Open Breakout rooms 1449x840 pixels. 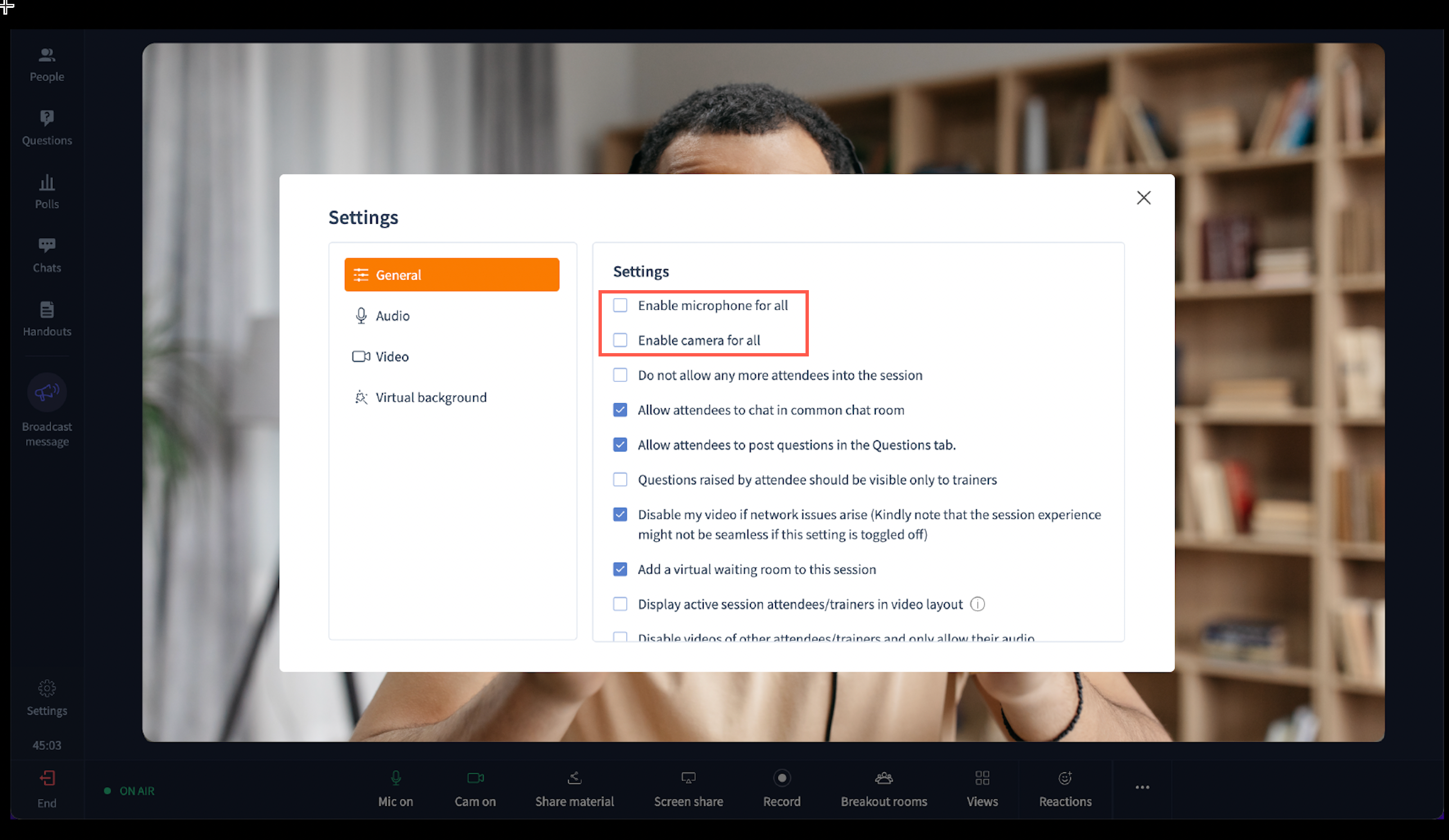pyautogui.click(x=884, y=789)
